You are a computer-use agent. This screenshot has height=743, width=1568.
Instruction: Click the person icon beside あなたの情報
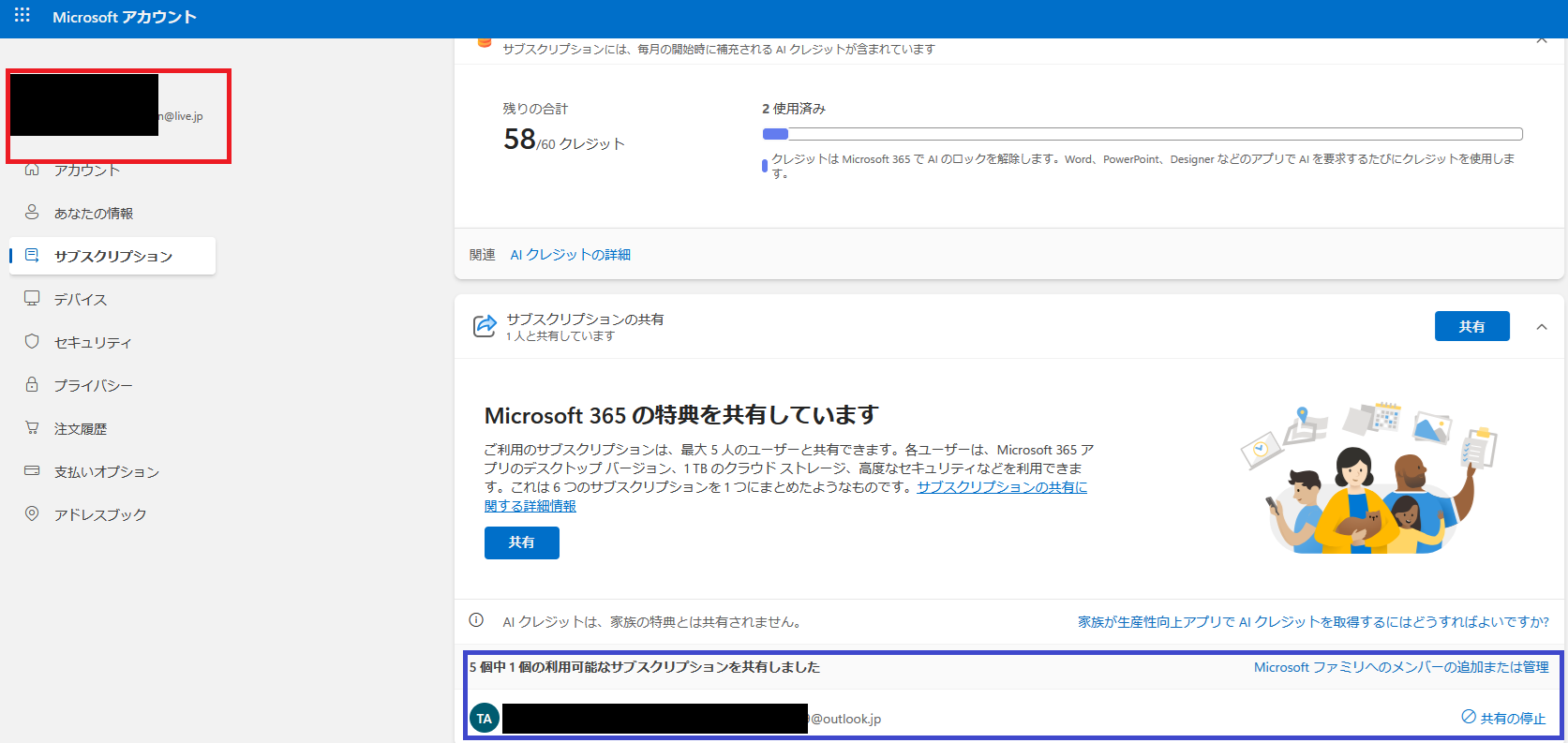pos(32,212)
